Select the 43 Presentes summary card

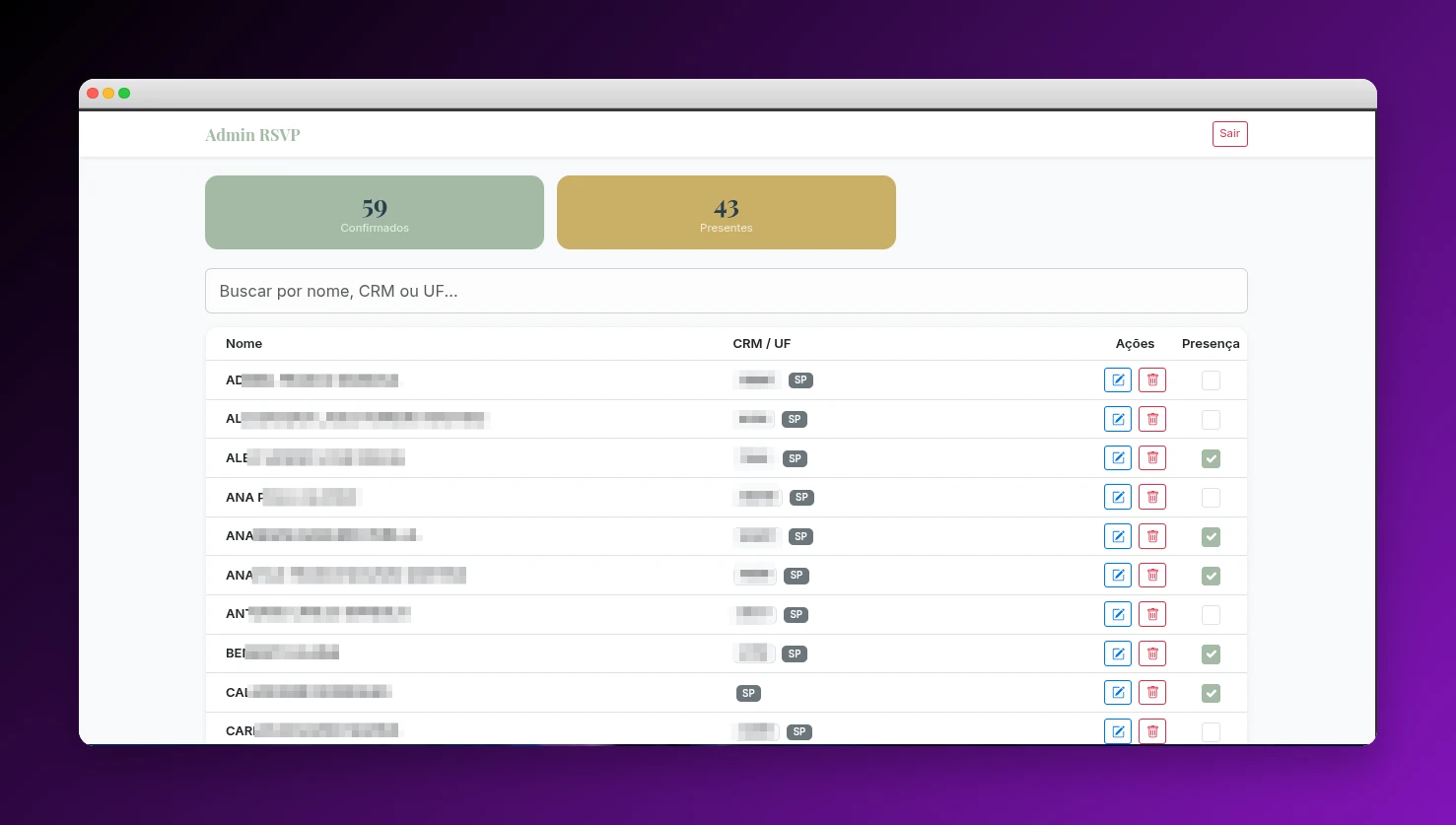727,212
